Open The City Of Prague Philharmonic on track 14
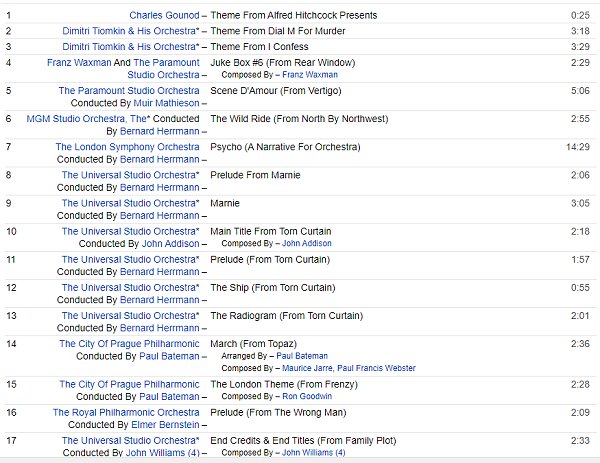 (x=129, y=344)
